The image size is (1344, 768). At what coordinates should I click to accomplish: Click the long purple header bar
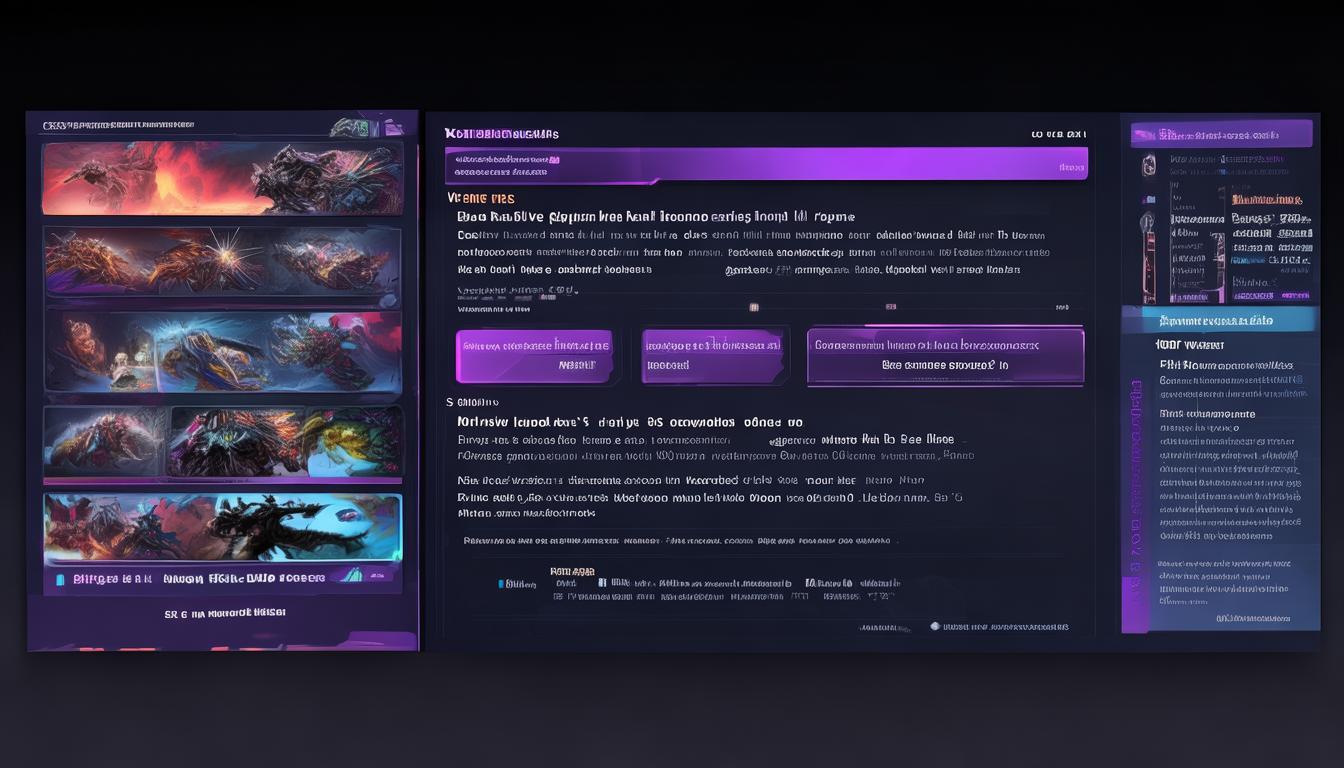(x=766, y=165)
